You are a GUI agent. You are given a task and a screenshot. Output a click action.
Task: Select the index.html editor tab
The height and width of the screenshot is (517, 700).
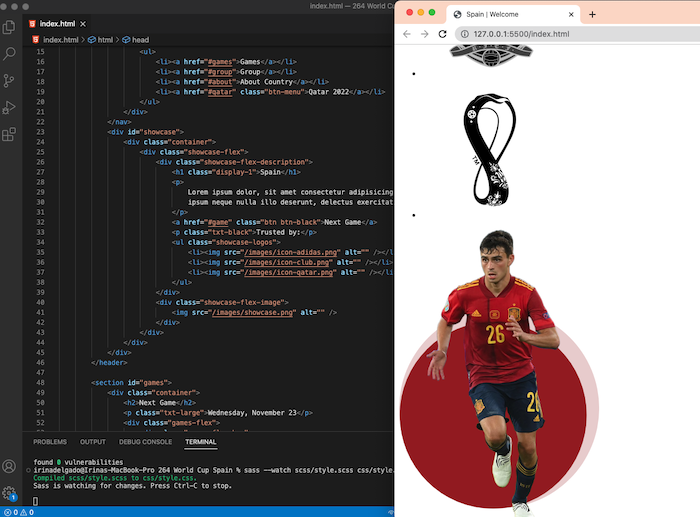point(57,24)
